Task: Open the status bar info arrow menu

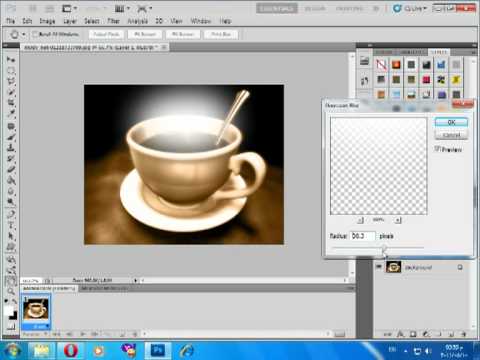Action: coord(136,281)
